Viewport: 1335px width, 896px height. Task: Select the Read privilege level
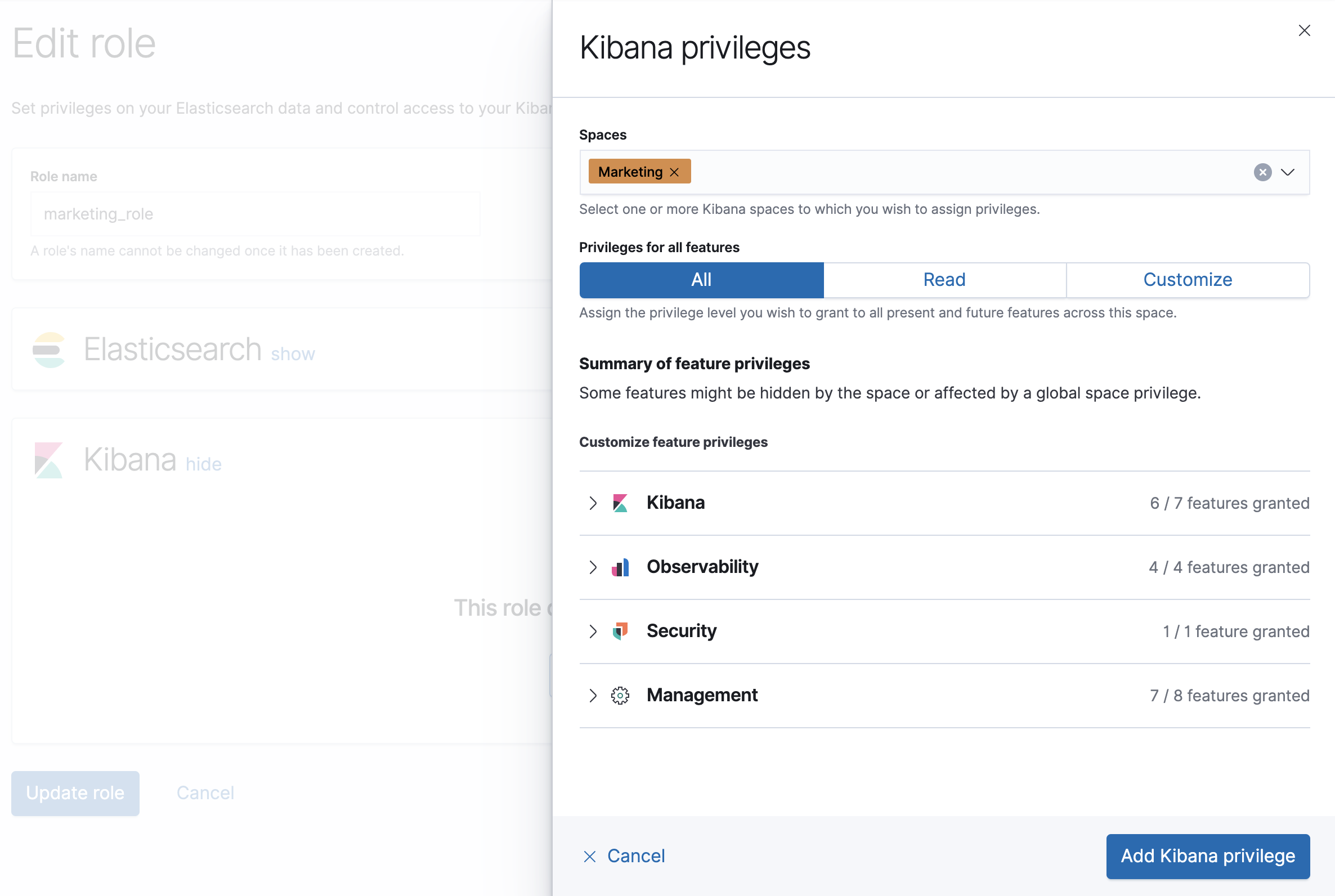point(944,280)
